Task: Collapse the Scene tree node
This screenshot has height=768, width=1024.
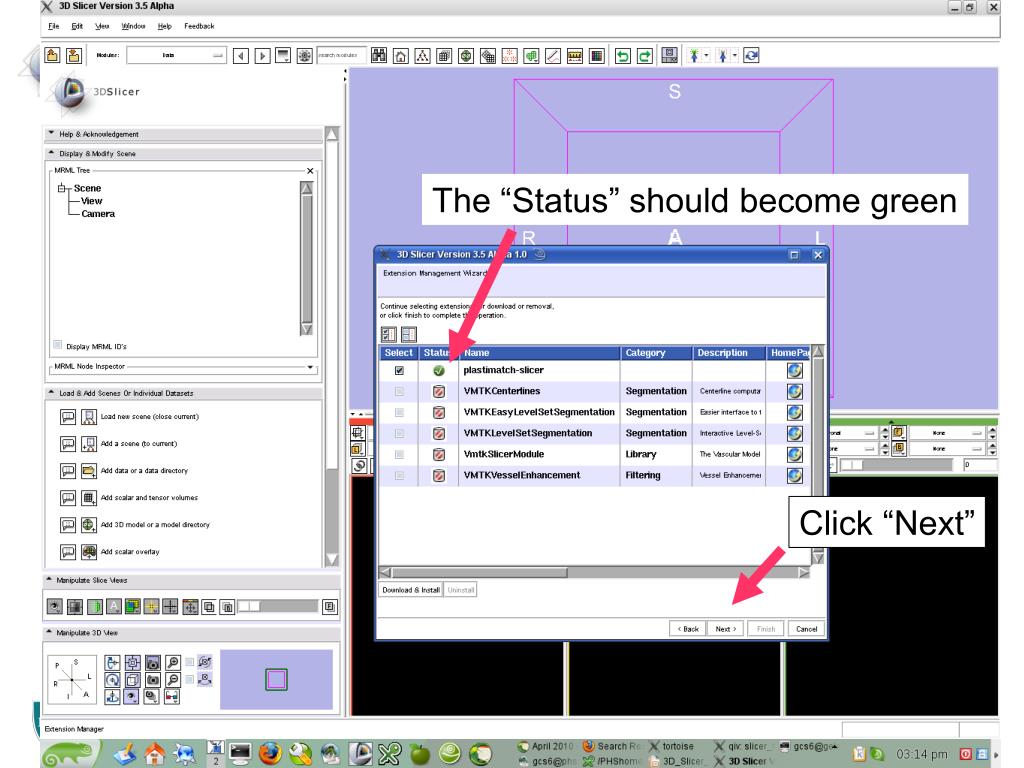Action: (61, 188)
